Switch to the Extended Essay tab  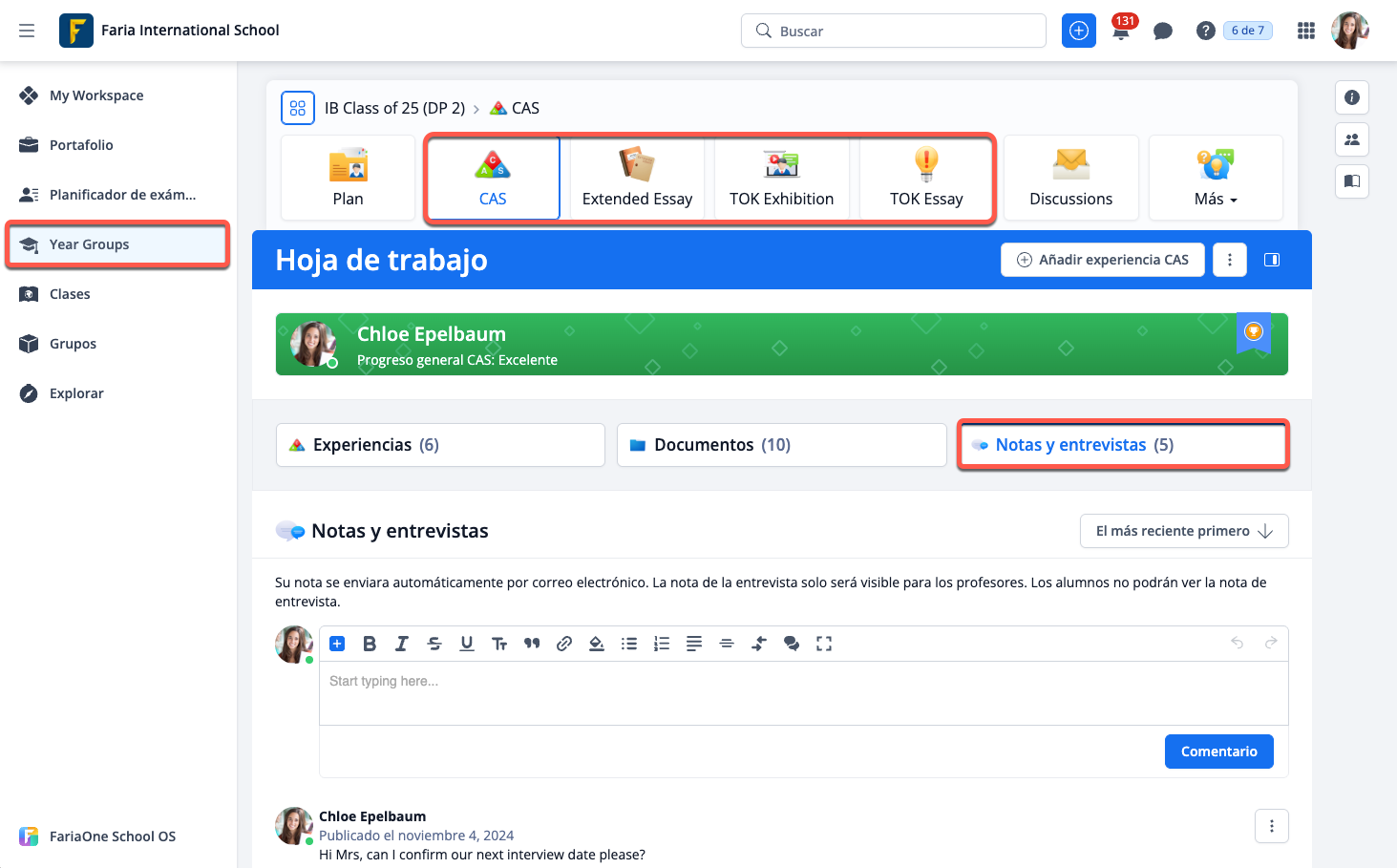pyautogui.click(x=637, y=179)
